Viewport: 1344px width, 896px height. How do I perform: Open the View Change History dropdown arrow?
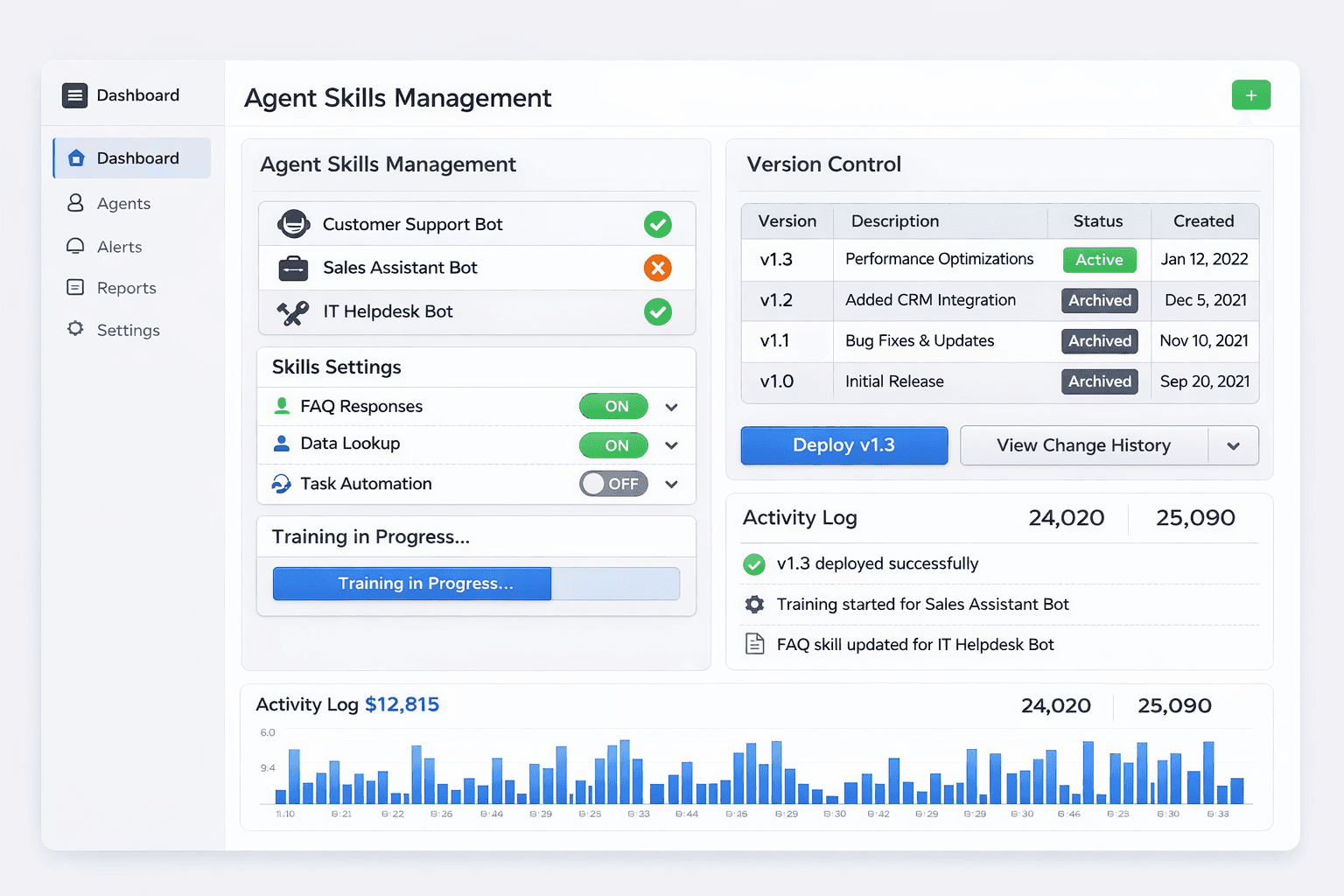tap(1234, 445)
